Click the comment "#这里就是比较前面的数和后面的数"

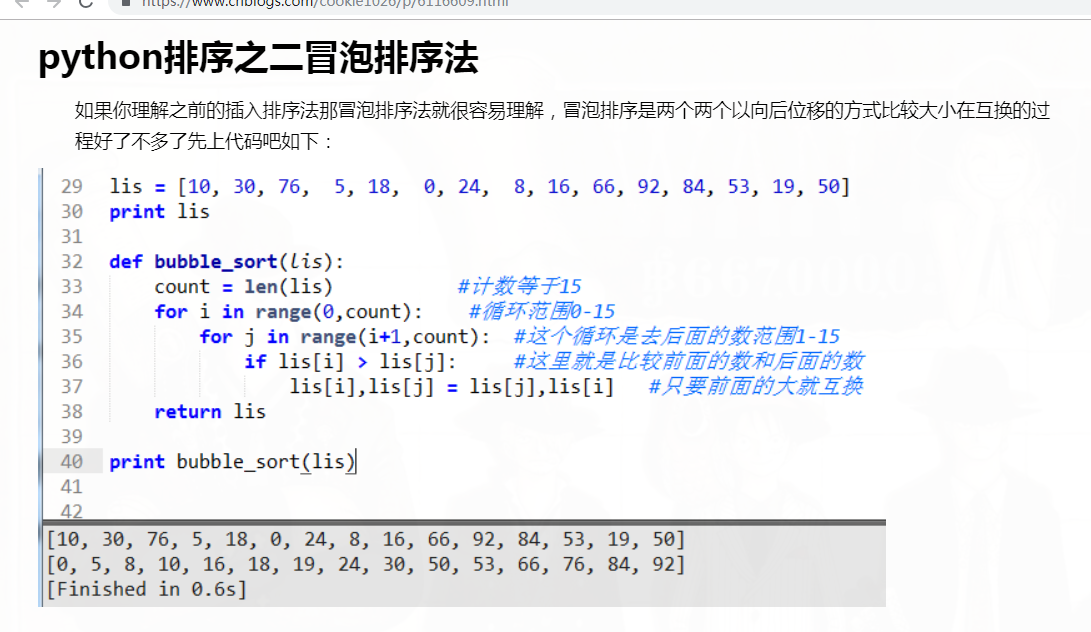click(688, 361)
